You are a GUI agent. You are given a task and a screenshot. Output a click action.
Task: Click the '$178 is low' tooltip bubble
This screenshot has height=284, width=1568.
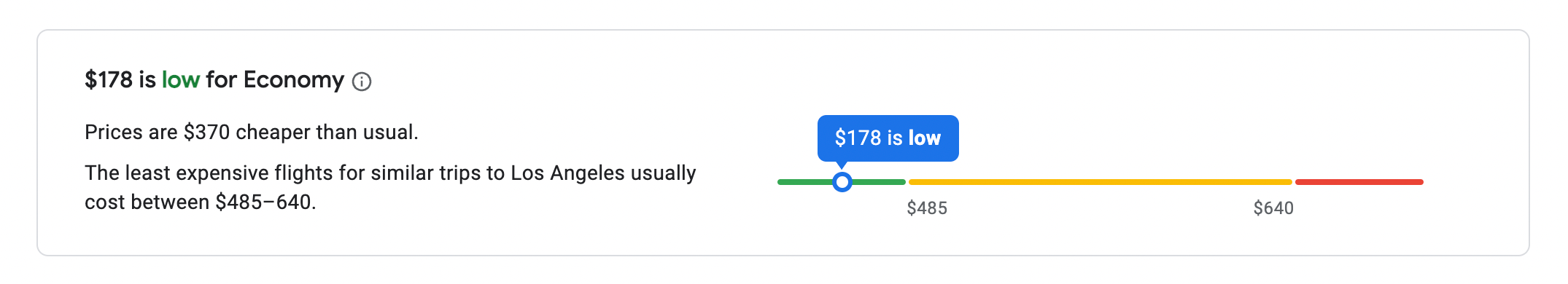click(888, 138)
